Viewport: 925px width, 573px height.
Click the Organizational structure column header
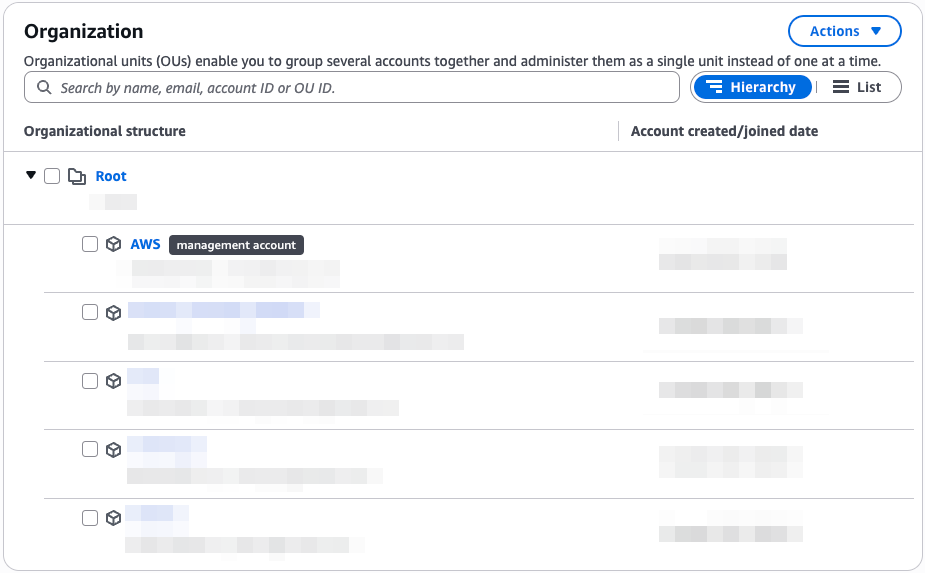pyautogui.click(x=104, y=131)
